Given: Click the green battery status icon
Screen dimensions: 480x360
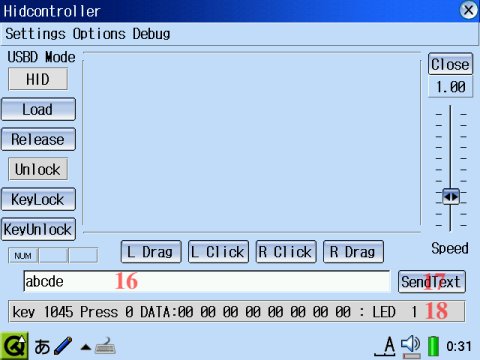Looking at the screenshot, I should pyautogui.click(x=433, y=346).
